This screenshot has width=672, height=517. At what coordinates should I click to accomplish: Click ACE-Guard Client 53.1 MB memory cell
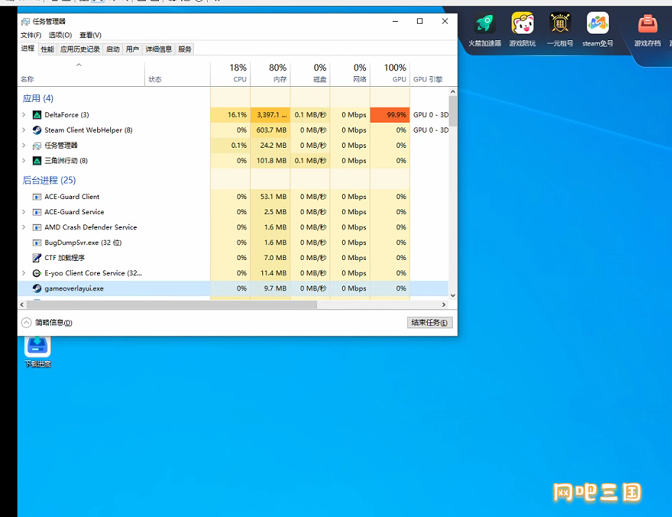coord(270,197)
